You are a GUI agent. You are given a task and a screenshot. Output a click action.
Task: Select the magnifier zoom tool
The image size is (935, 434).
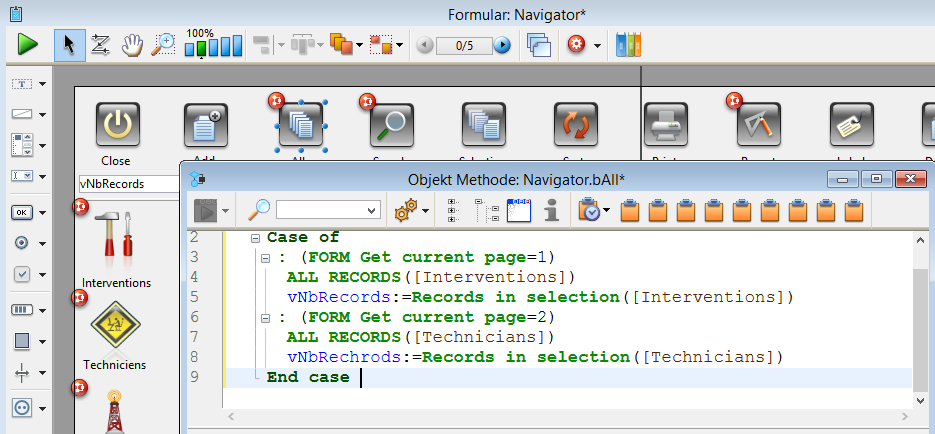(163, 44)
